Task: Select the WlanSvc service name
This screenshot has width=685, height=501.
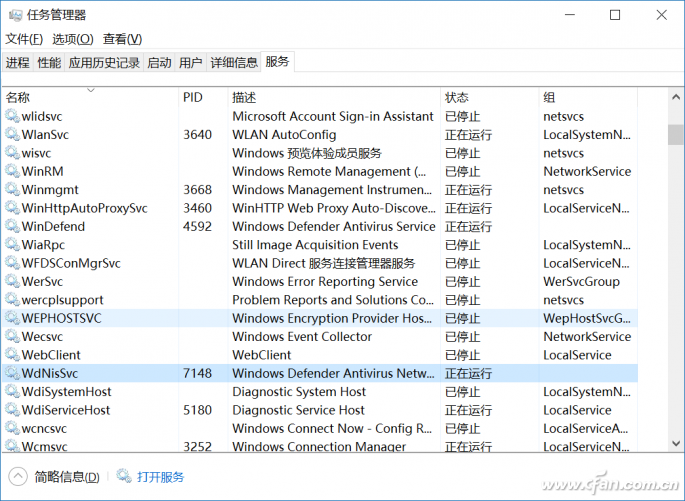Action: (45, 135)
